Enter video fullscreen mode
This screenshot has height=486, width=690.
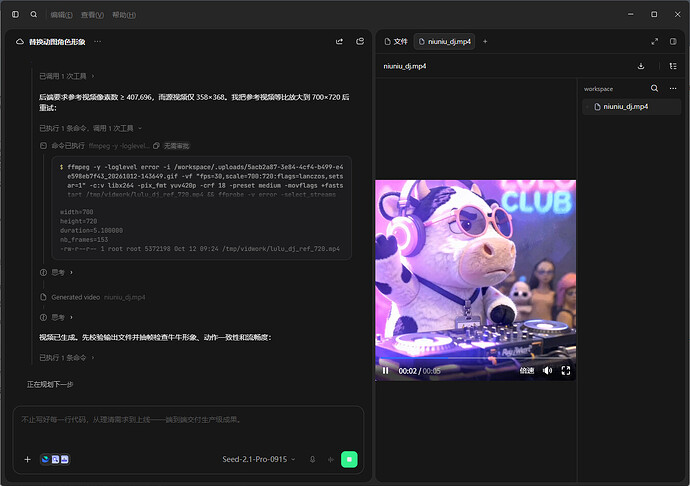(x=566, y=371)
